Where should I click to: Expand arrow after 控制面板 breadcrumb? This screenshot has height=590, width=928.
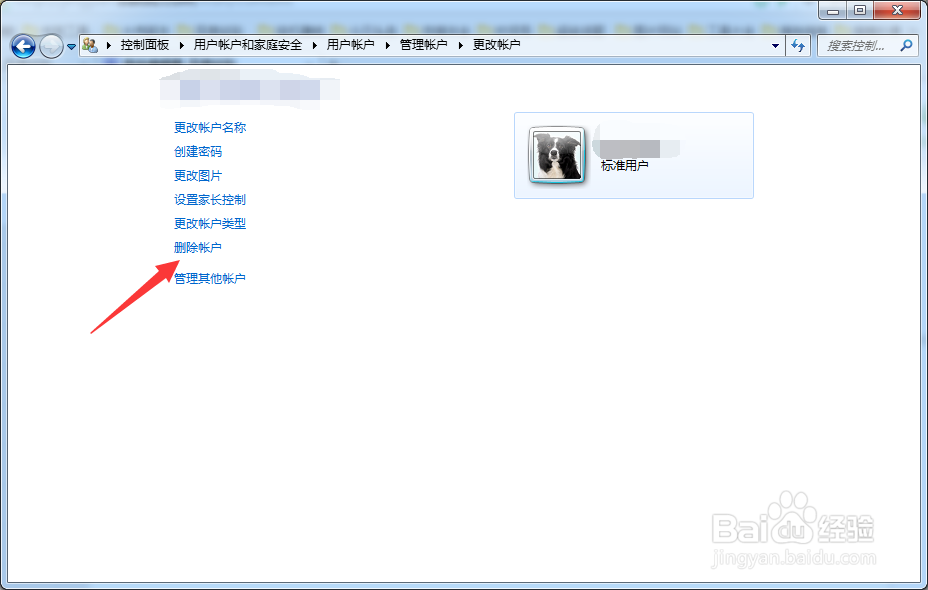pos(182,46)
